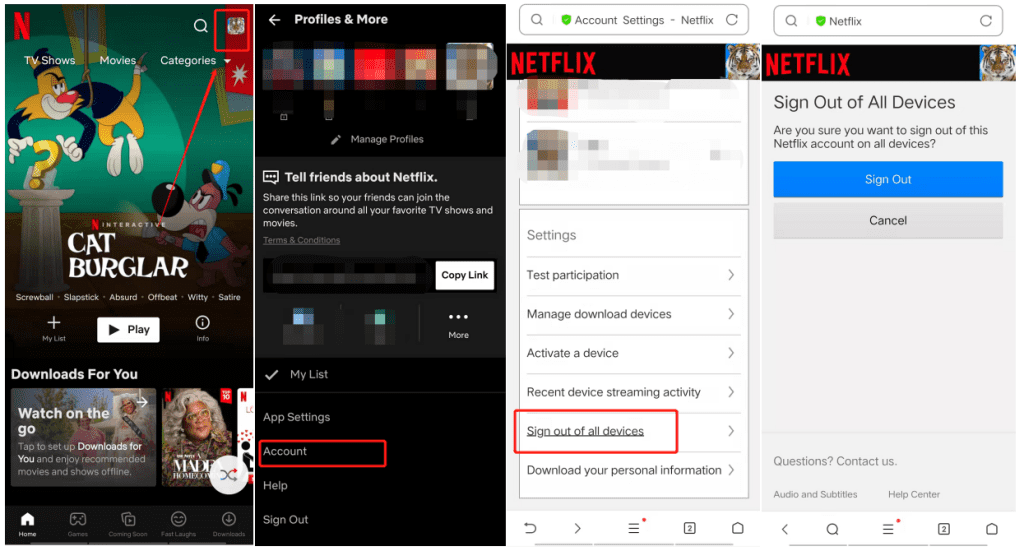Open tabs counter under sign-out page

coord(944,529)
